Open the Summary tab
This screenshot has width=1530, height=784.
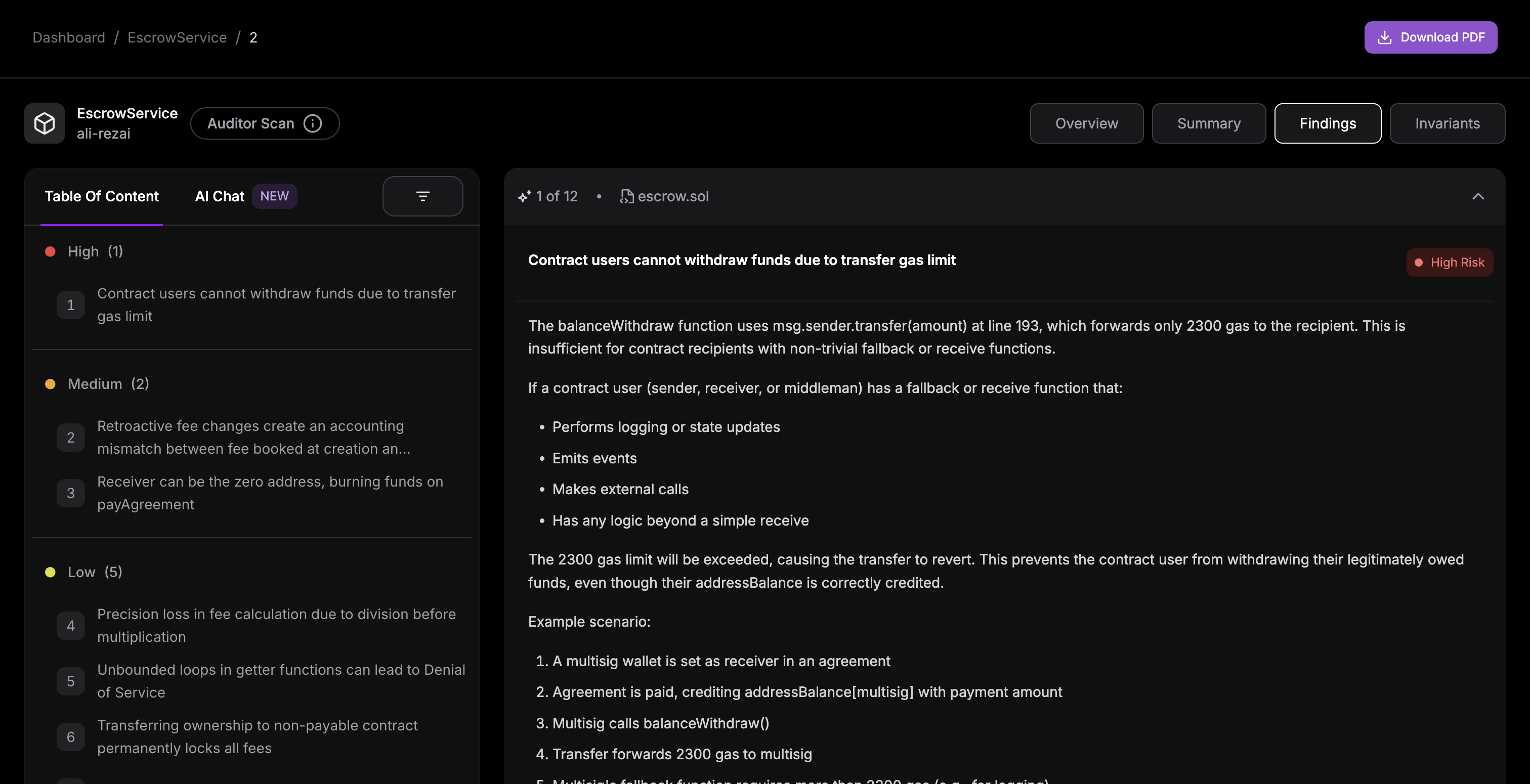click(1209, 123)
